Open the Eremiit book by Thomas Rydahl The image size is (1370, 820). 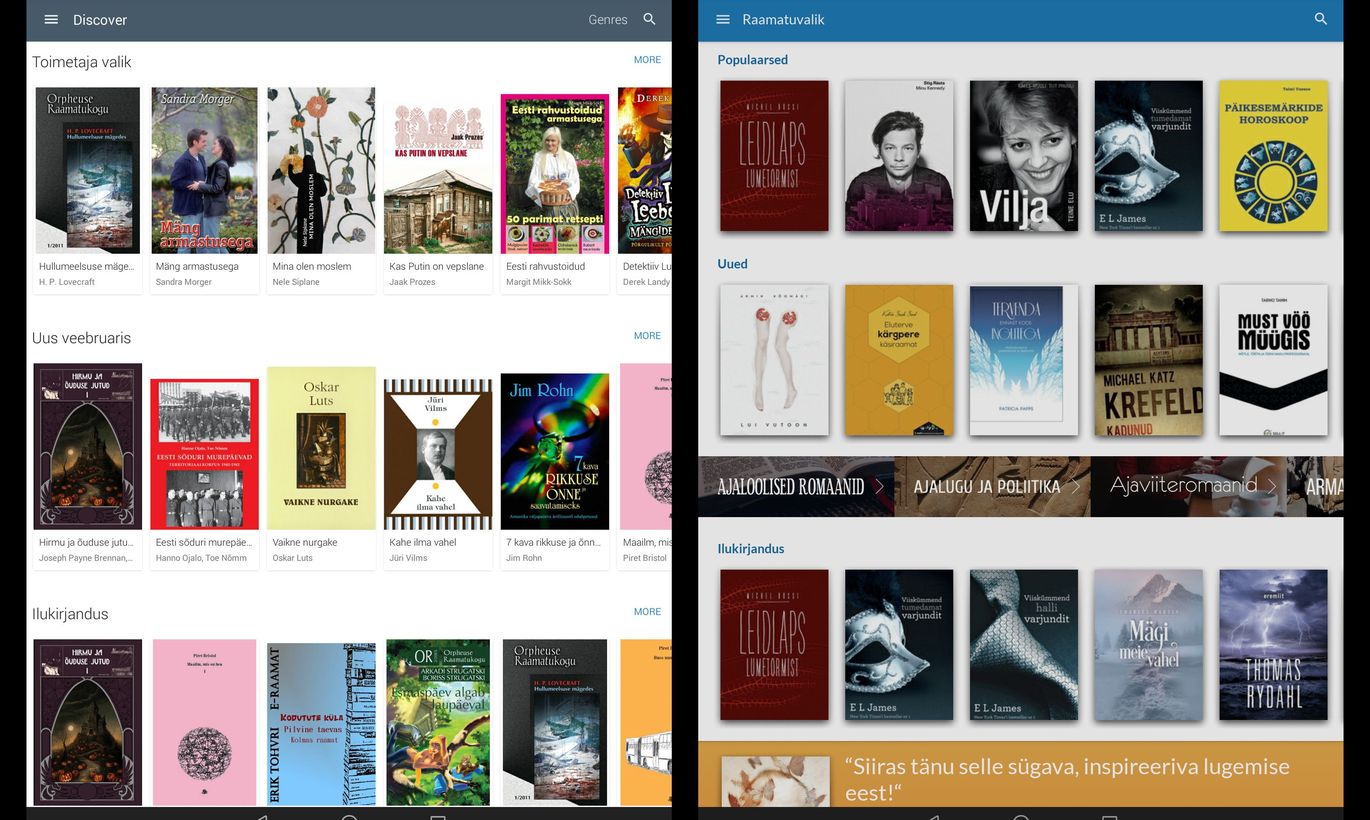(x=1274, y=645)
